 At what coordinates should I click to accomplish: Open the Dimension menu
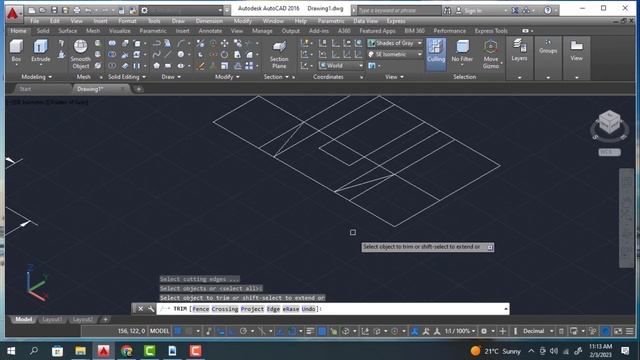[x=209, y=21]
